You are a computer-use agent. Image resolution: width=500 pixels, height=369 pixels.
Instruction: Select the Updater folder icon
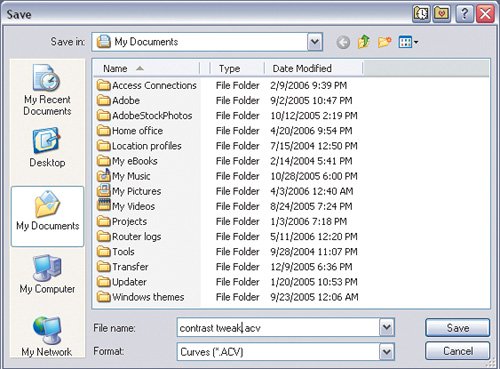[104, 282]
